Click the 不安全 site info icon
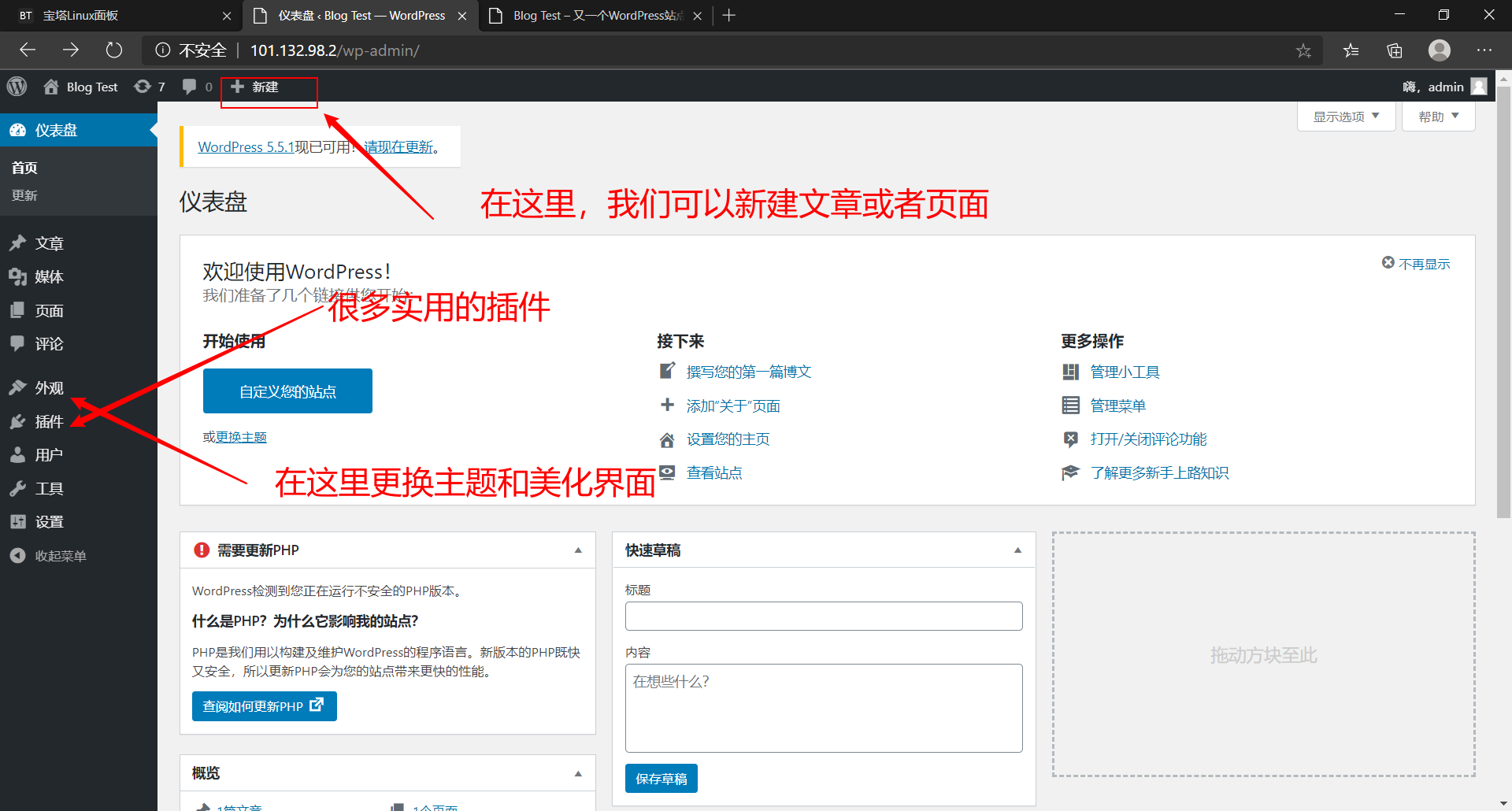 (x=163, y=50)
